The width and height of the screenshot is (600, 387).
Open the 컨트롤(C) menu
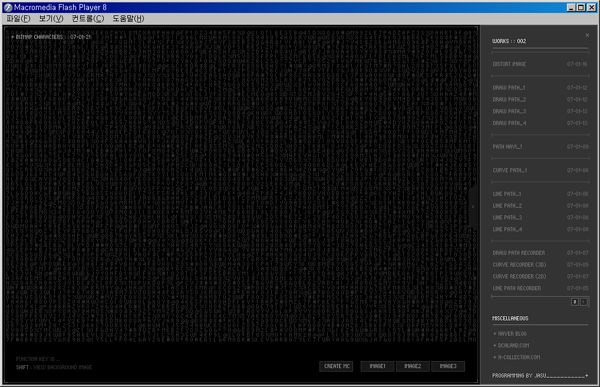[88, 18]
